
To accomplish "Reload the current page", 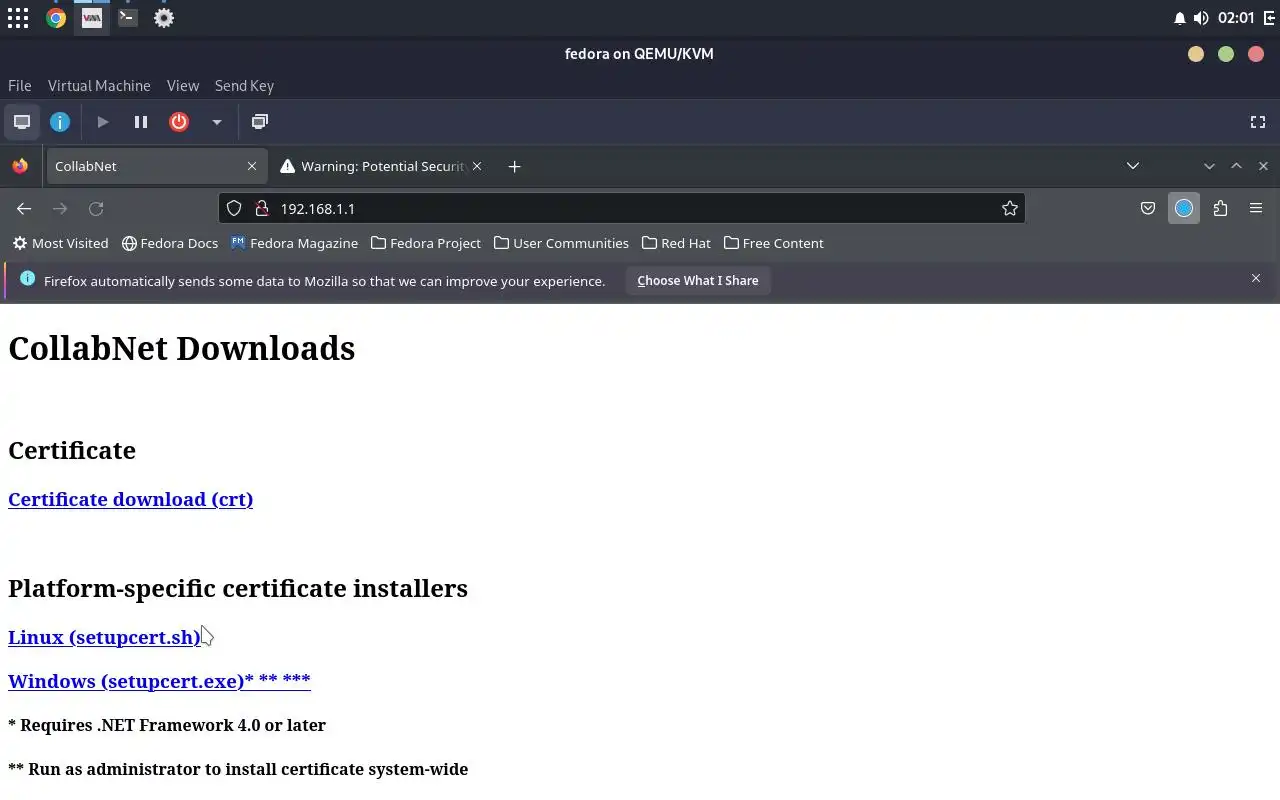I will (96, 208).
